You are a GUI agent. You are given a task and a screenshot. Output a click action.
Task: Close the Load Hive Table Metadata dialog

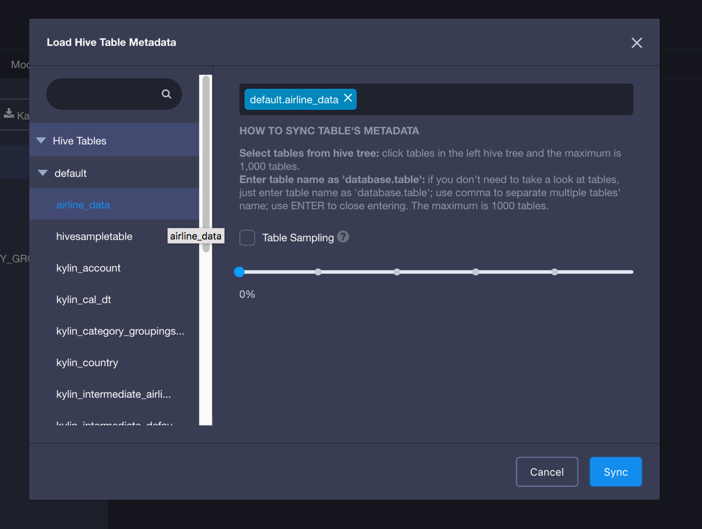click(636, 43)
